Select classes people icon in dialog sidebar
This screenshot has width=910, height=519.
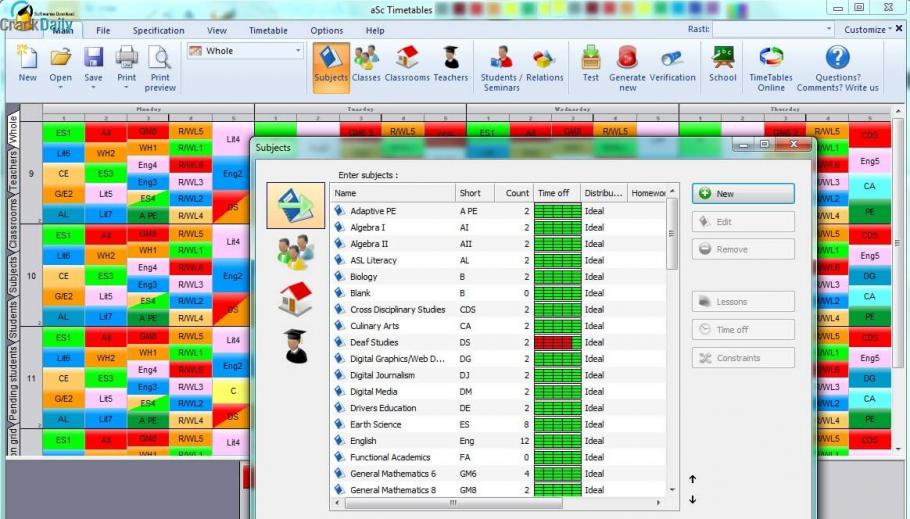(295, 253)
